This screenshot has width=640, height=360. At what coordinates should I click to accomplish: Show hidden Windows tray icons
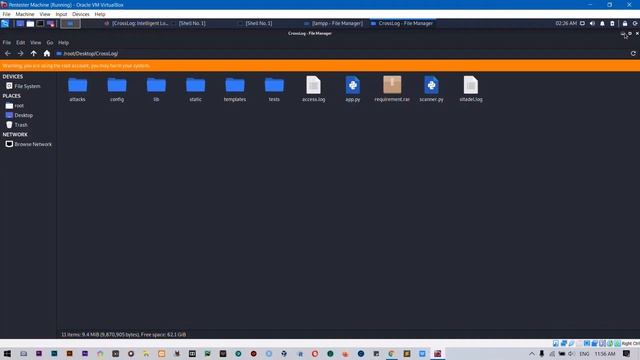pyautogui.click(x=531, y=354)
